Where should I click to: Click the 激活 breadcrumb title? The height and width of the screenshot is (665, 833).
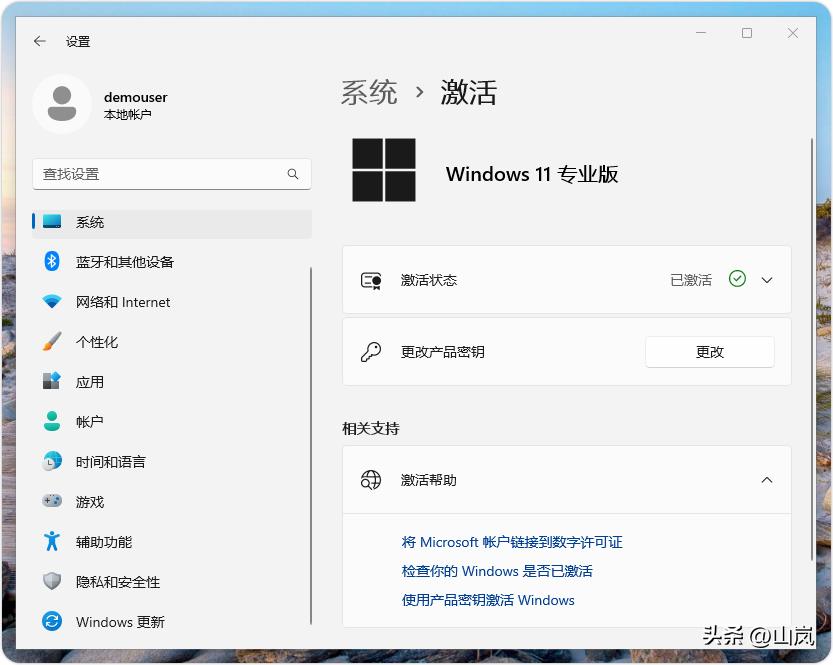tap(468, 92)
